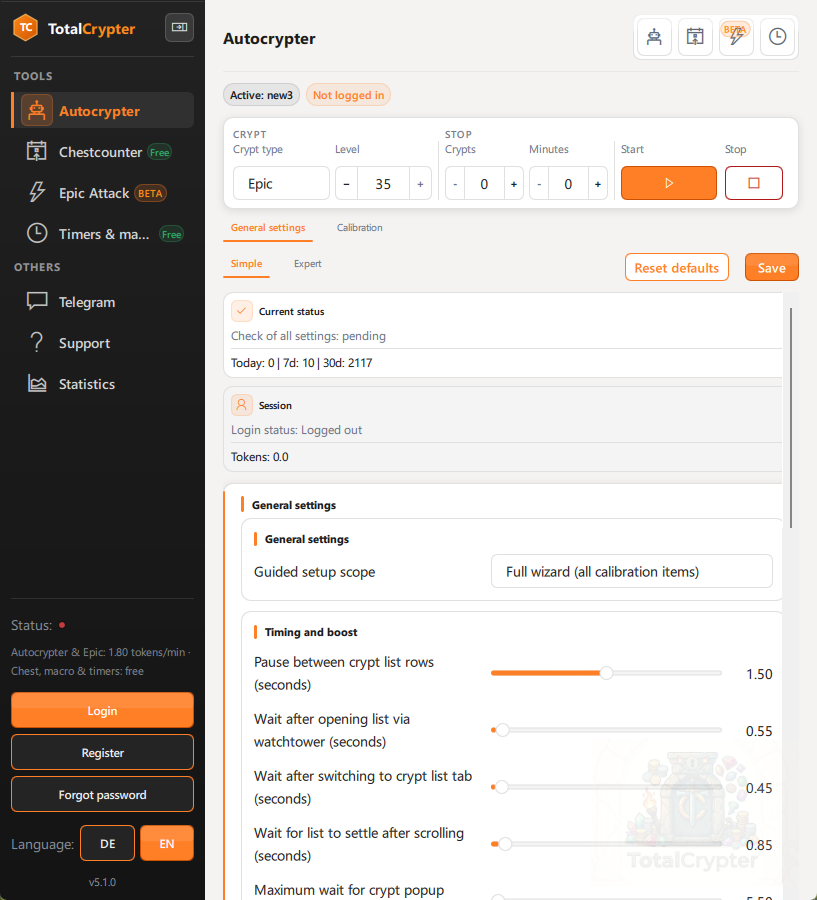This screenshot has height=900, width=817.
Task: Click the Forgot password button
Action: 102,794
